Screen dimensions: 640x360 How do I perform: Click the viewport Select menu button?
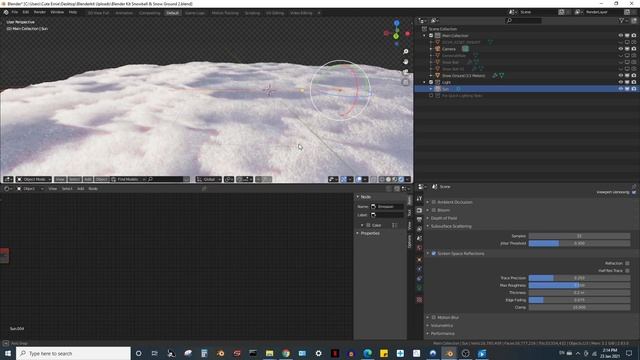(x=74, y=179)
